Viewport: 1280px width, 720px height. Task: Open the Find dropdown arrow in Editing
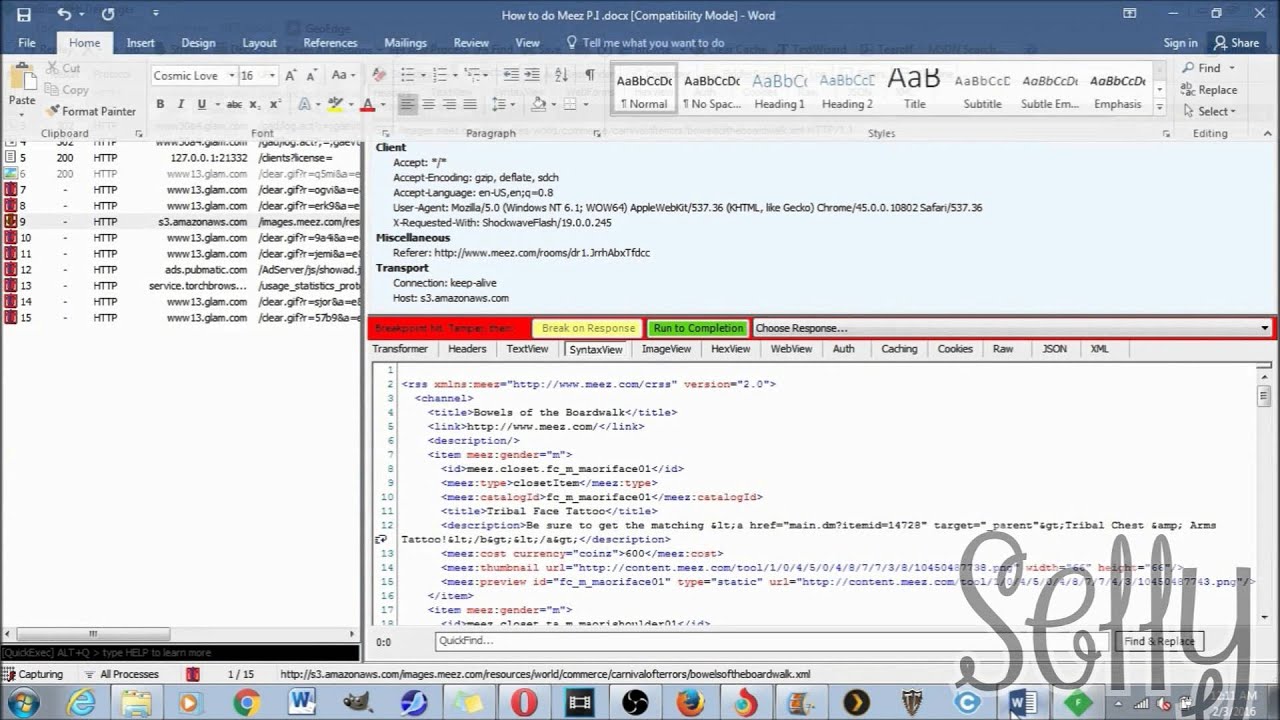(x=1232, y=68)
